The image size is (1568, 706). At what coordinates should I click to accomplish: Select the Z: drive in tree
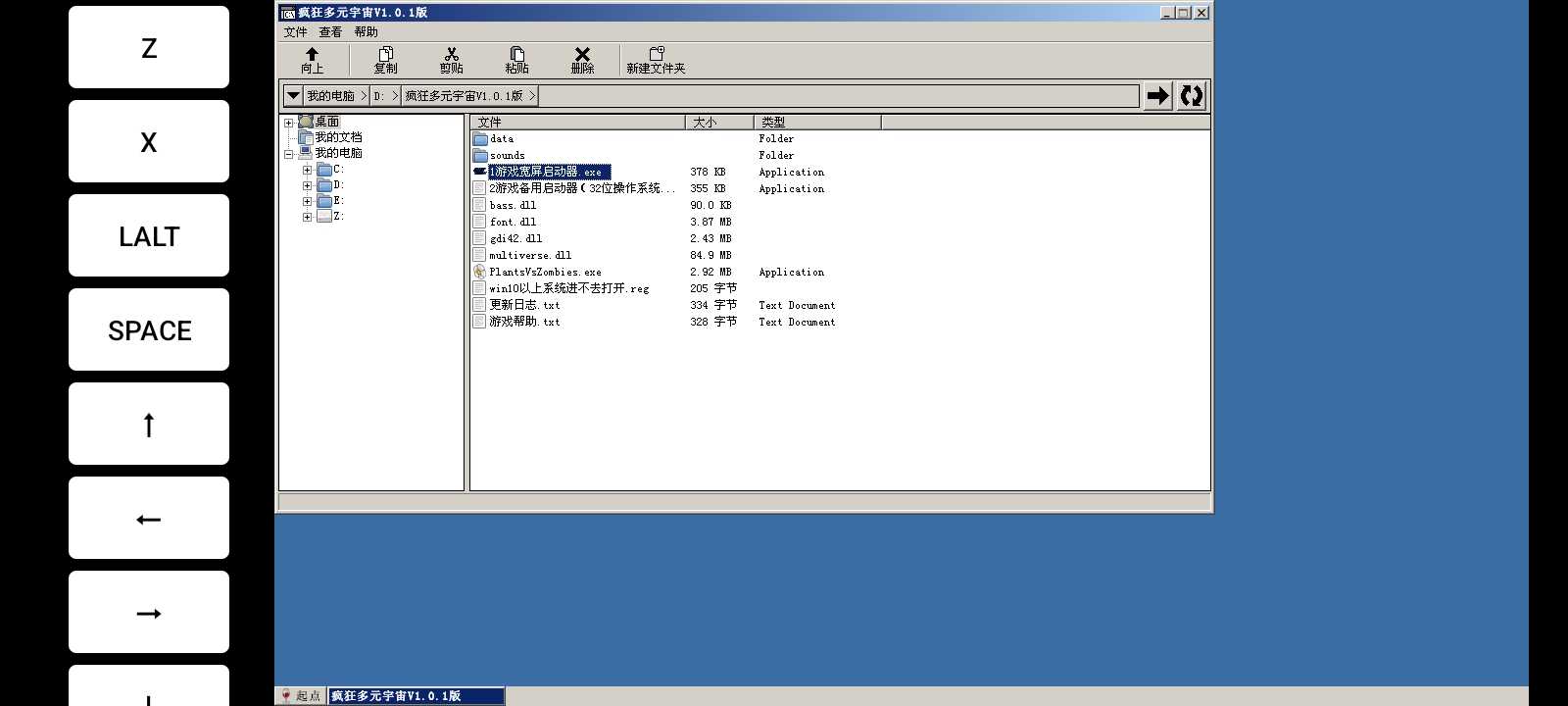(338, 216)
